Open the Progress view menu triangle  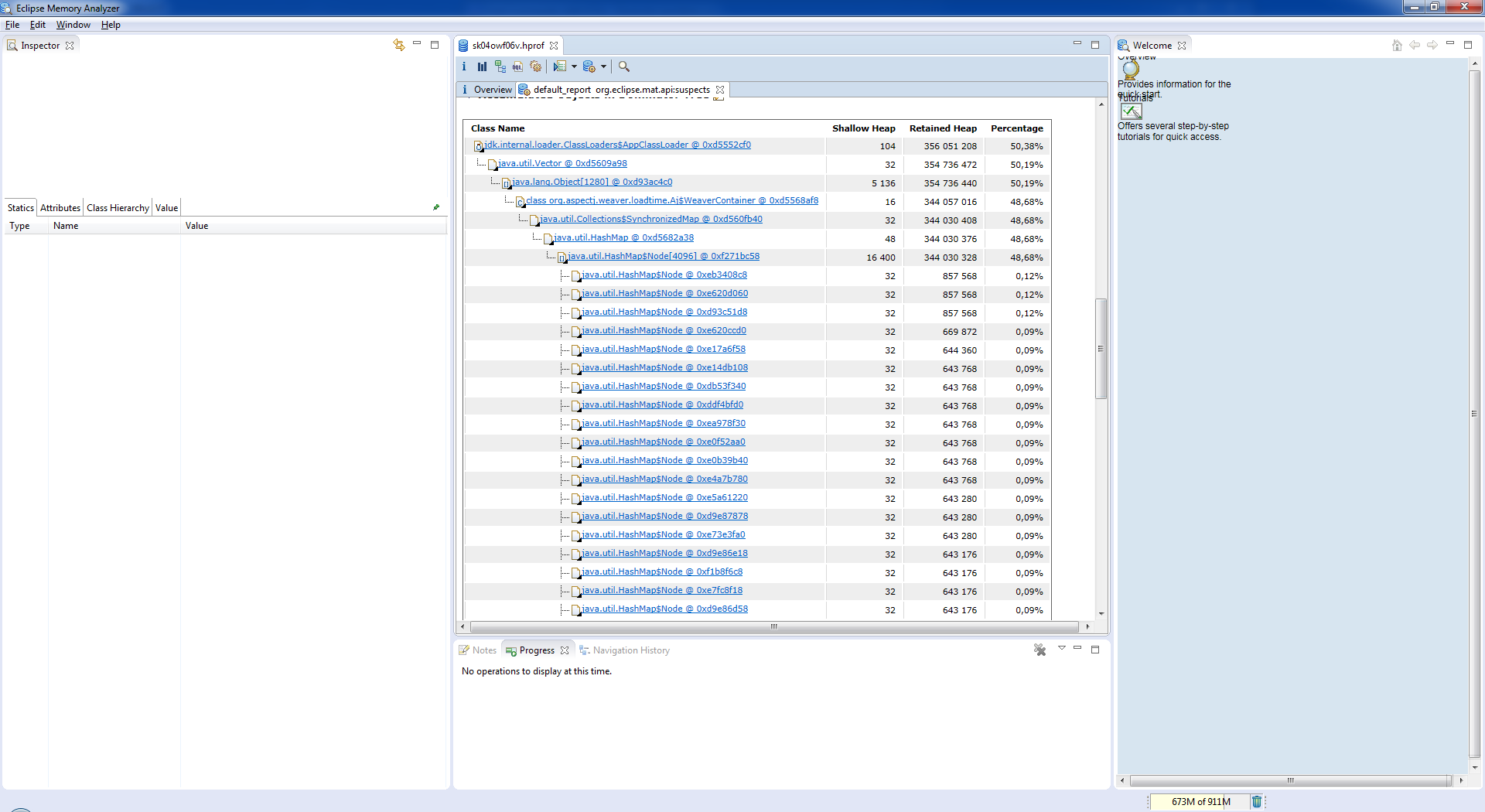pos(1061,648)
